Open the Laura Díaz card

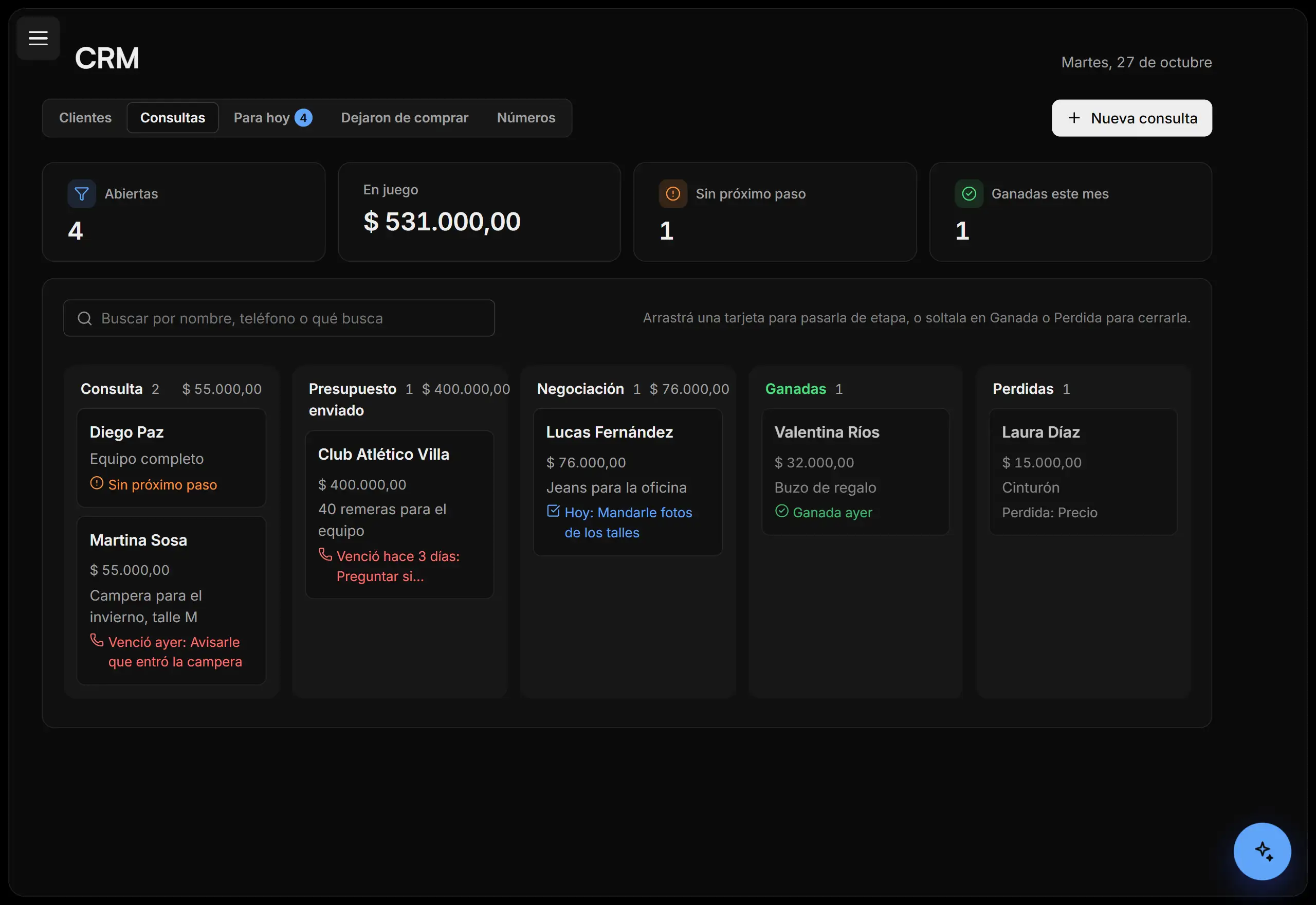[1083, 472]
